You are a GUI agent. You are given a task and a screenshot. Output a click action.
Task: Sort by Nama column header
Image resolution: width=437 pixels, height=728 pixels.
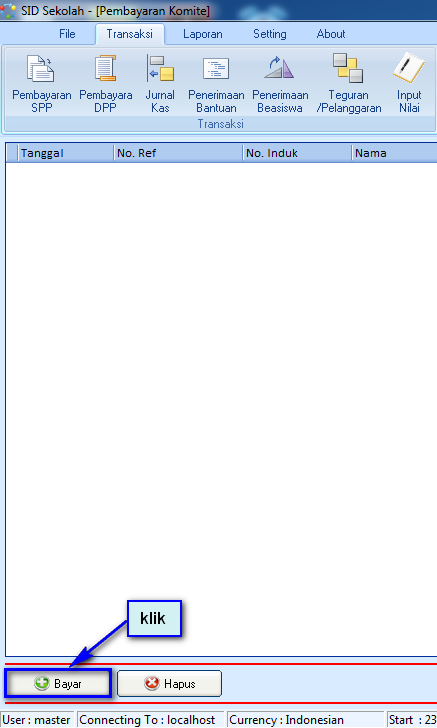[395, 153]
